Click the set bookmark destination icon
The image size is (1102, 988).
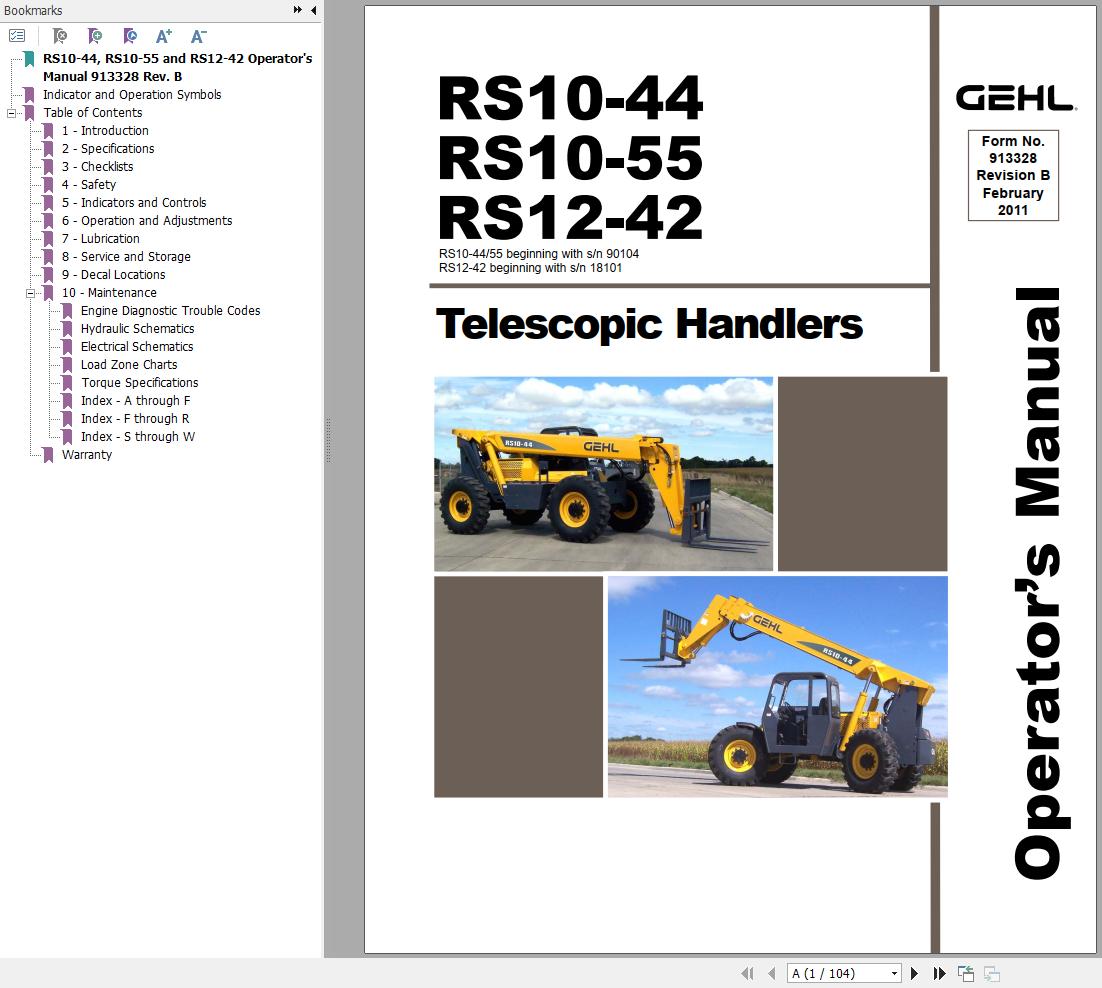click(x=129, y=35)
